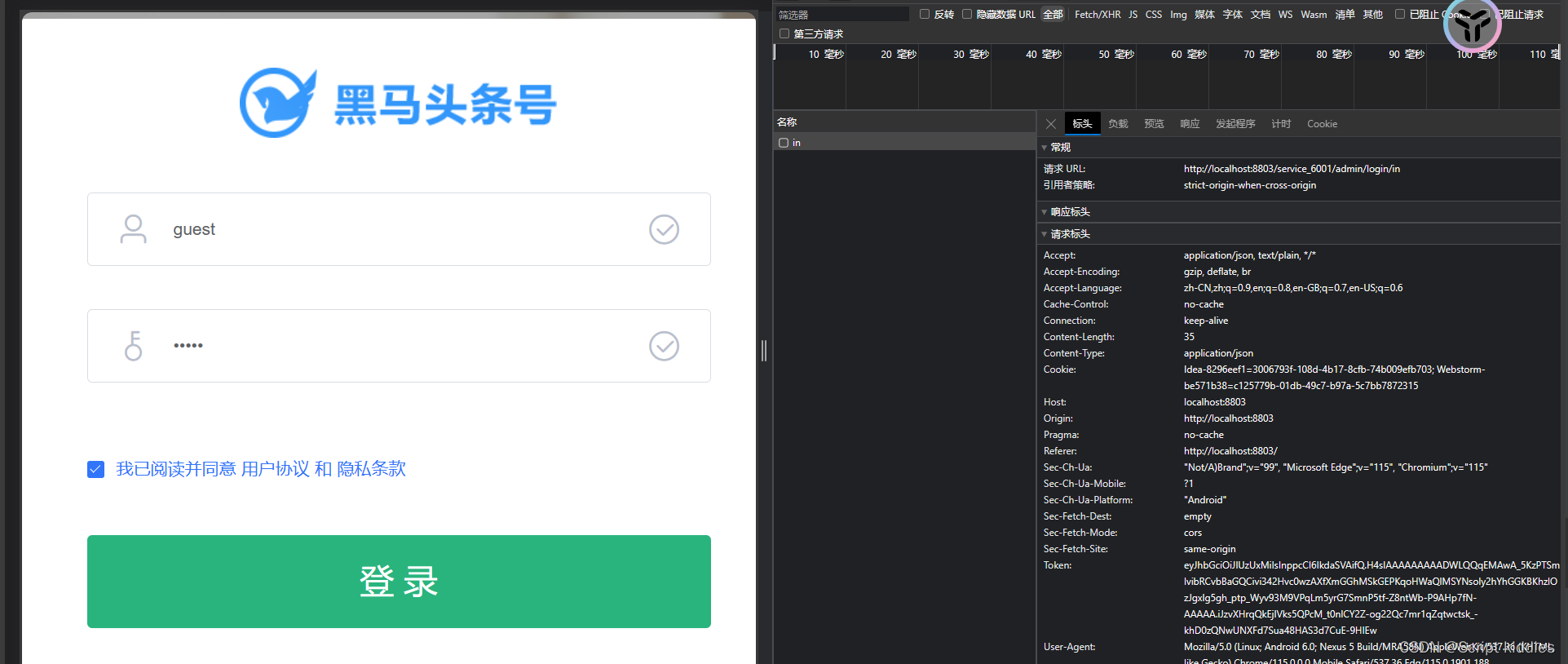Image resolution: width=1568 pixels, height=664 pixels.
Task: Click the 90 毫秒 timeline marker
Action: (x=1407, y=54)
